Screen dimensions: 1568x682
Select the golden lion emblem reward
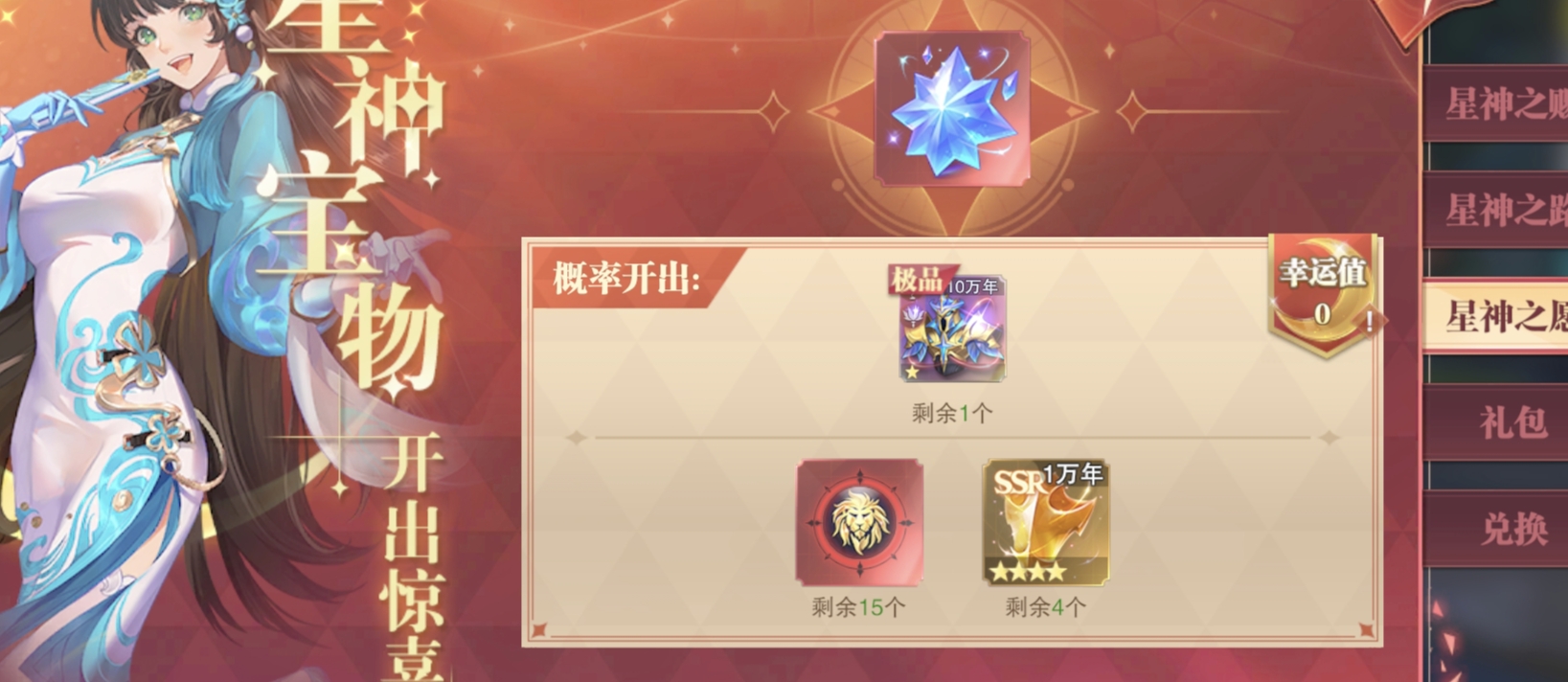coord(859,522)
